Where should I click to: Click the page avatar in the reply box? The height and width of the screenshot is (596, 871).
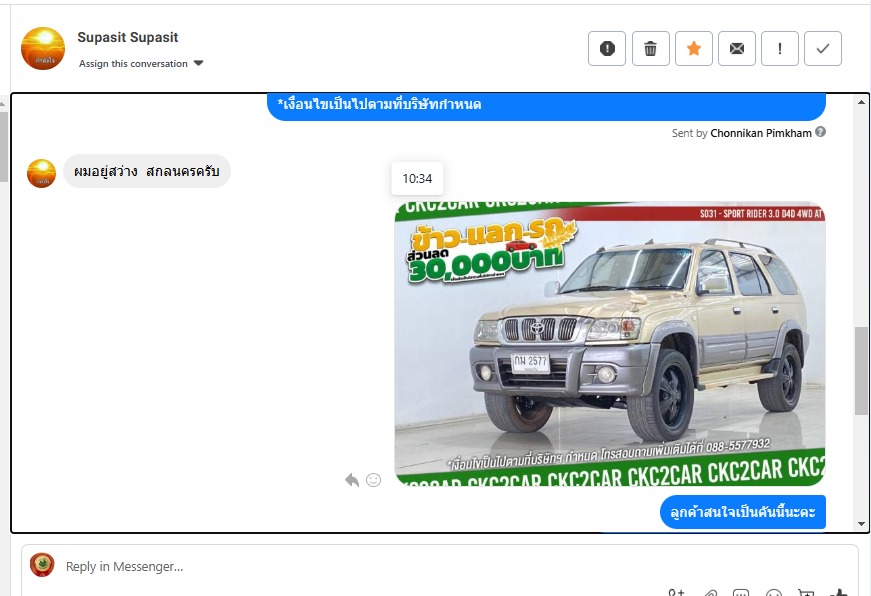(x=42, y=565)
